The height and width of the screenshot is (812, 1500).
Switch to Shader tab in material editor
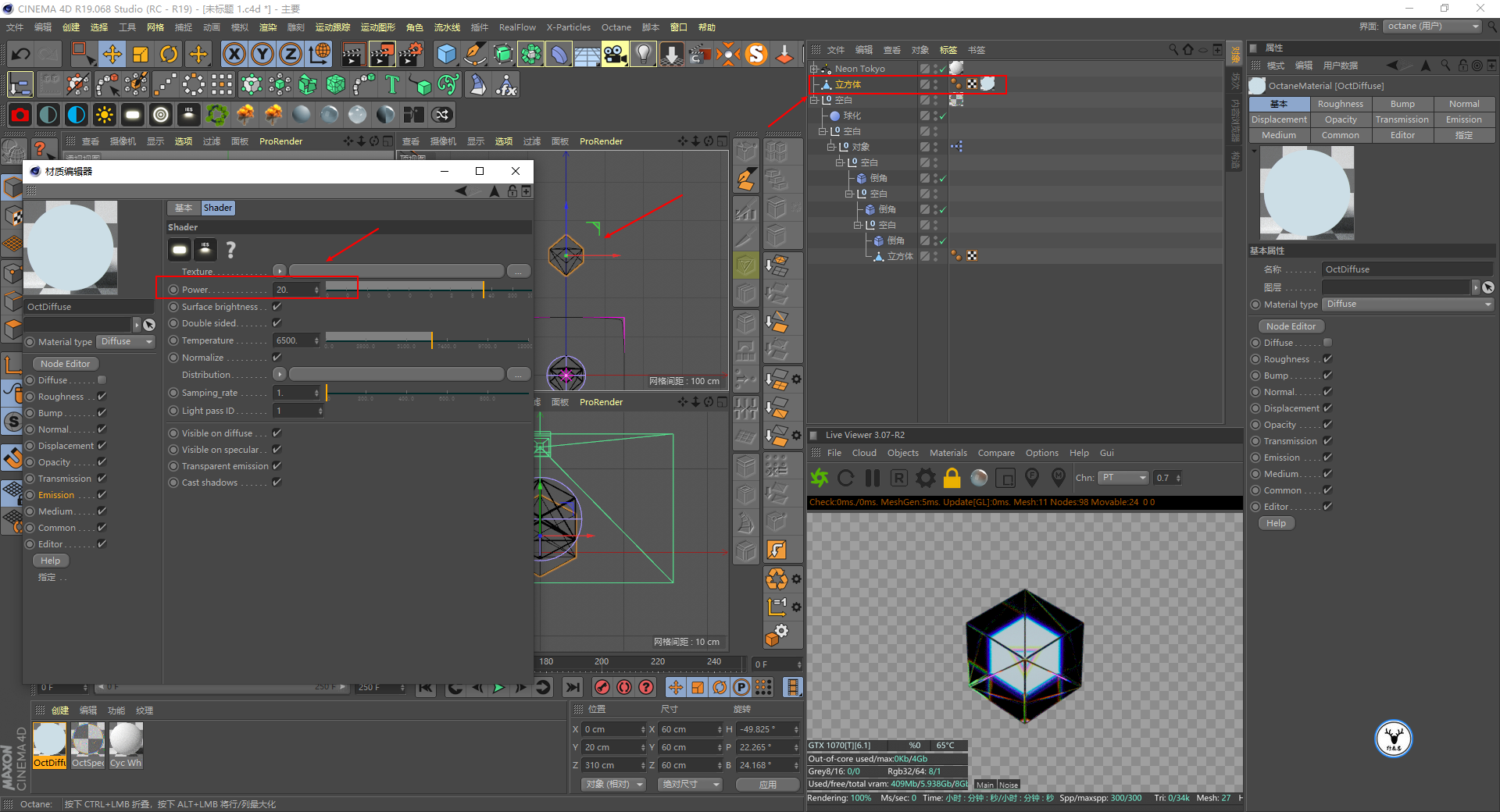218,208
